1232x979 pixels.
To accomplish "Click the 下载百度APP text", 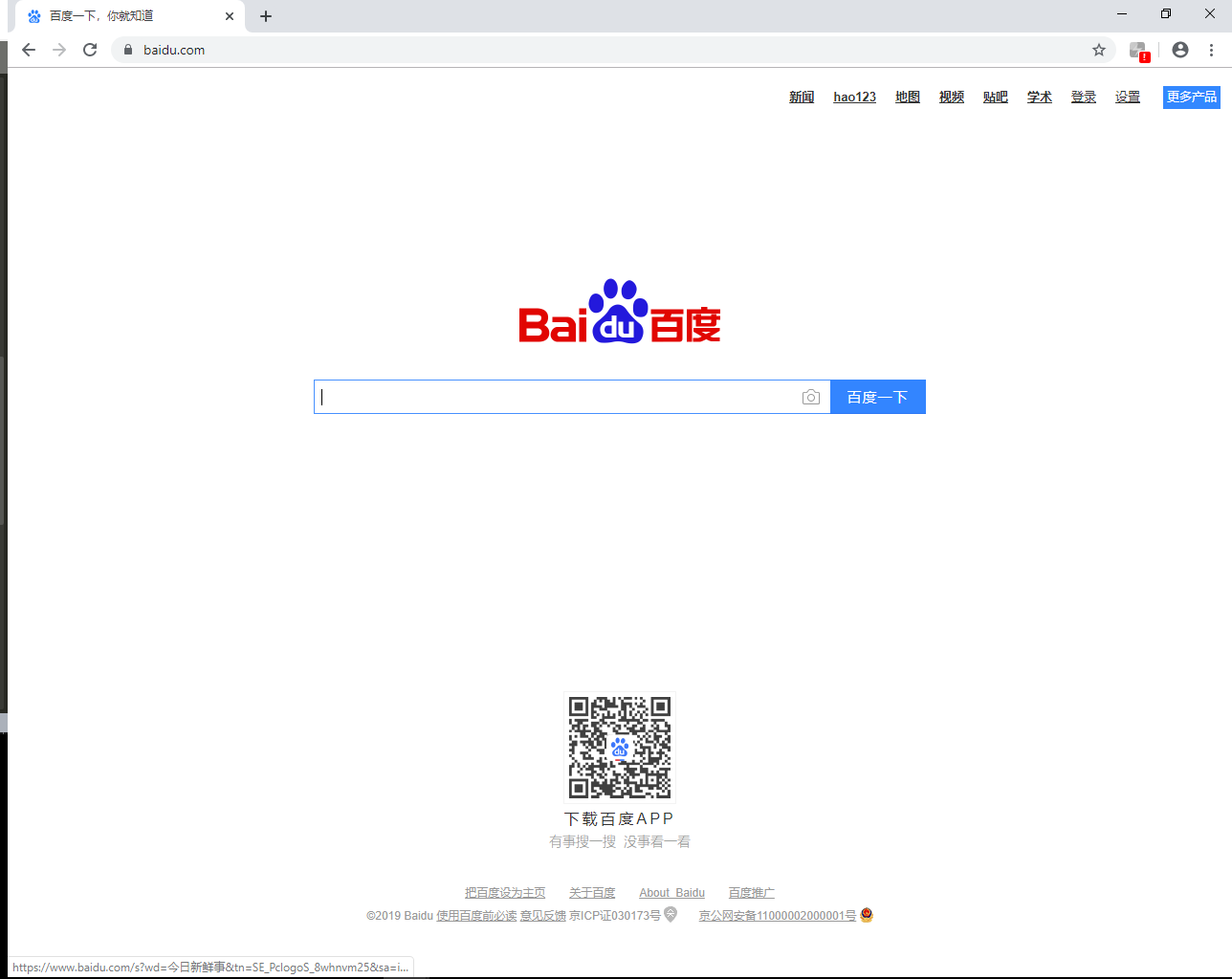I will (620, 819).
